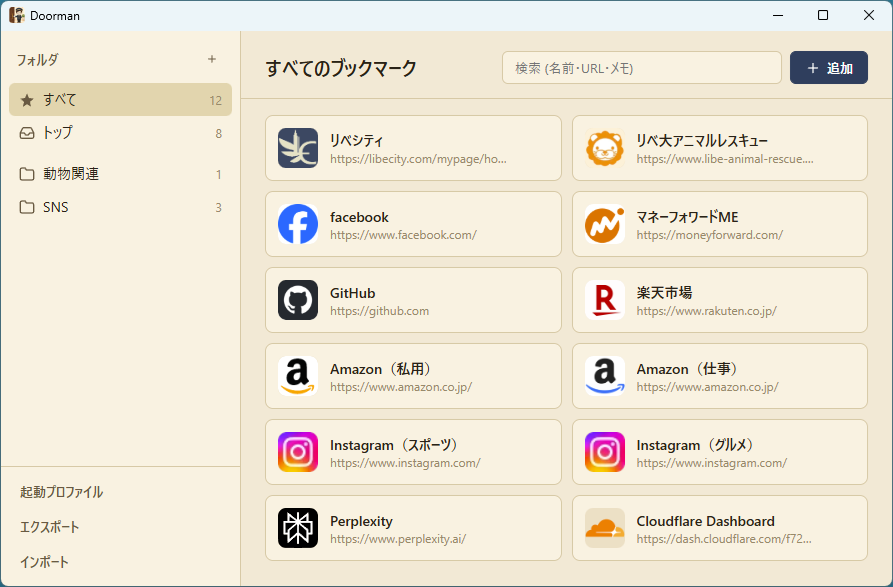Open the リベシティ bookmark title

pos(357,141)
